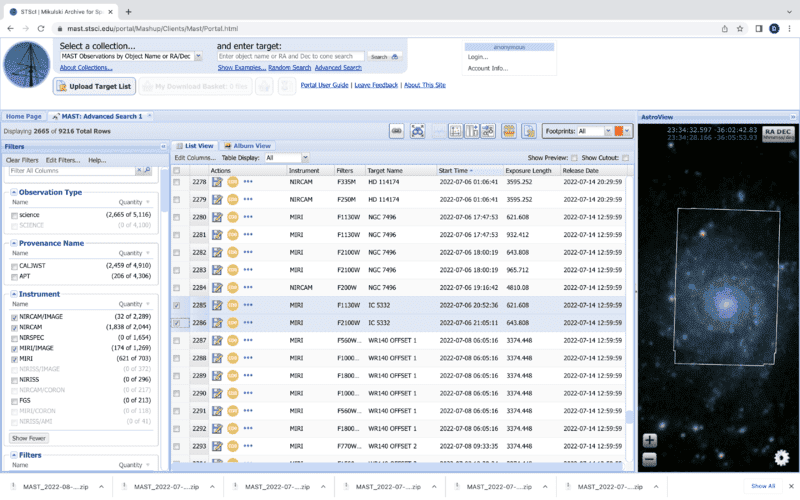Open details icon for row 2278

[217, 182]
